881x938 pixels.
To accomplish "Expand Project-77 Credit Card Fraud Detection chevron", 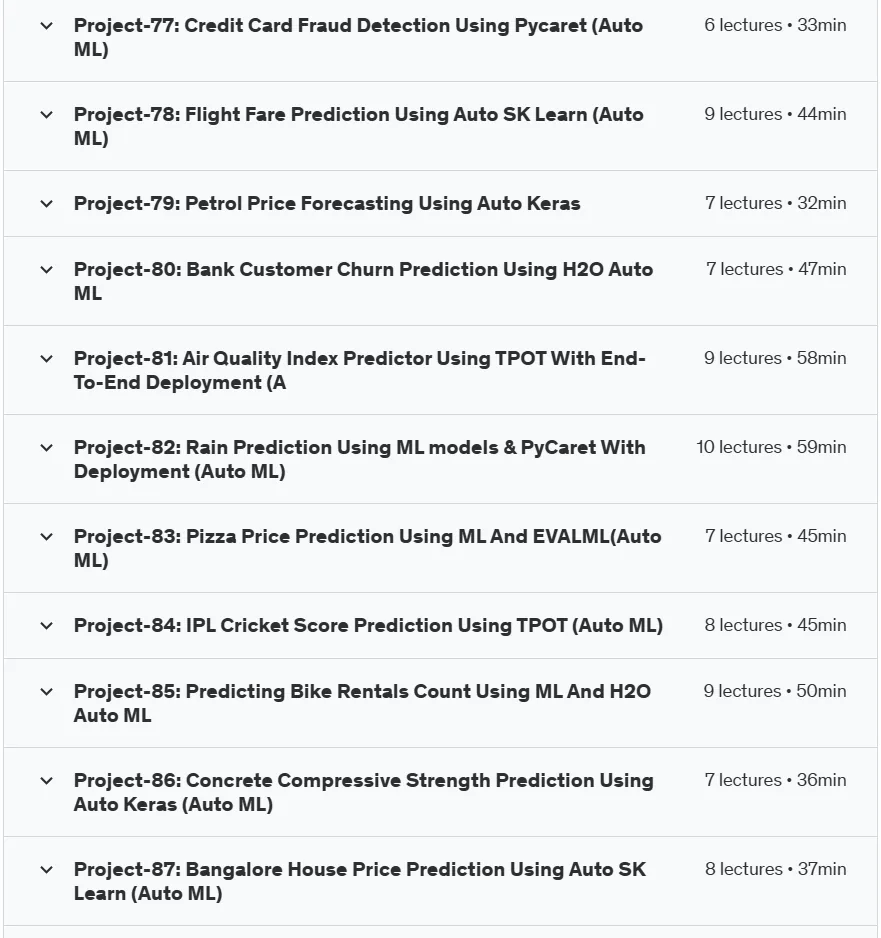I will click(x=47, y=26).
